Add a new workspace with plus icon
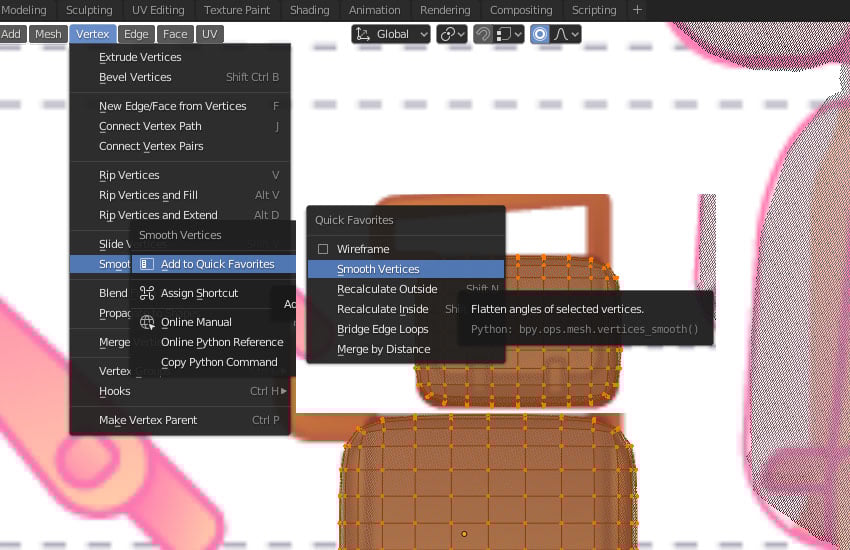Viewport: 850px width, 550px height. pos(638,10)
